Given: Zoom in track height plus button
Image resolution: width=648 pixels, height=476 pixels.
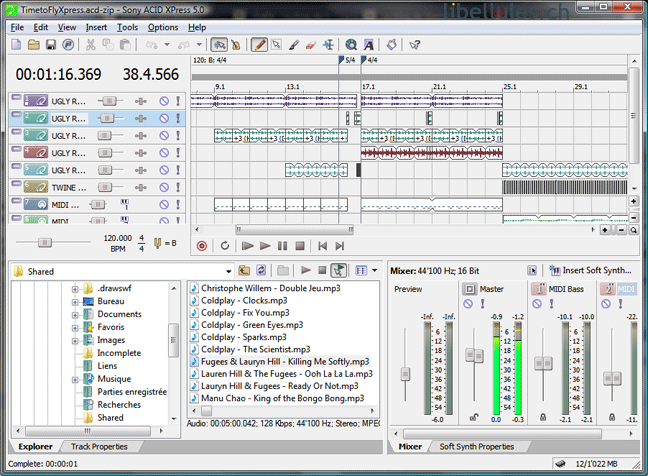Looking at the screenshot, I should pyautogui.click(x=633, y=202).
